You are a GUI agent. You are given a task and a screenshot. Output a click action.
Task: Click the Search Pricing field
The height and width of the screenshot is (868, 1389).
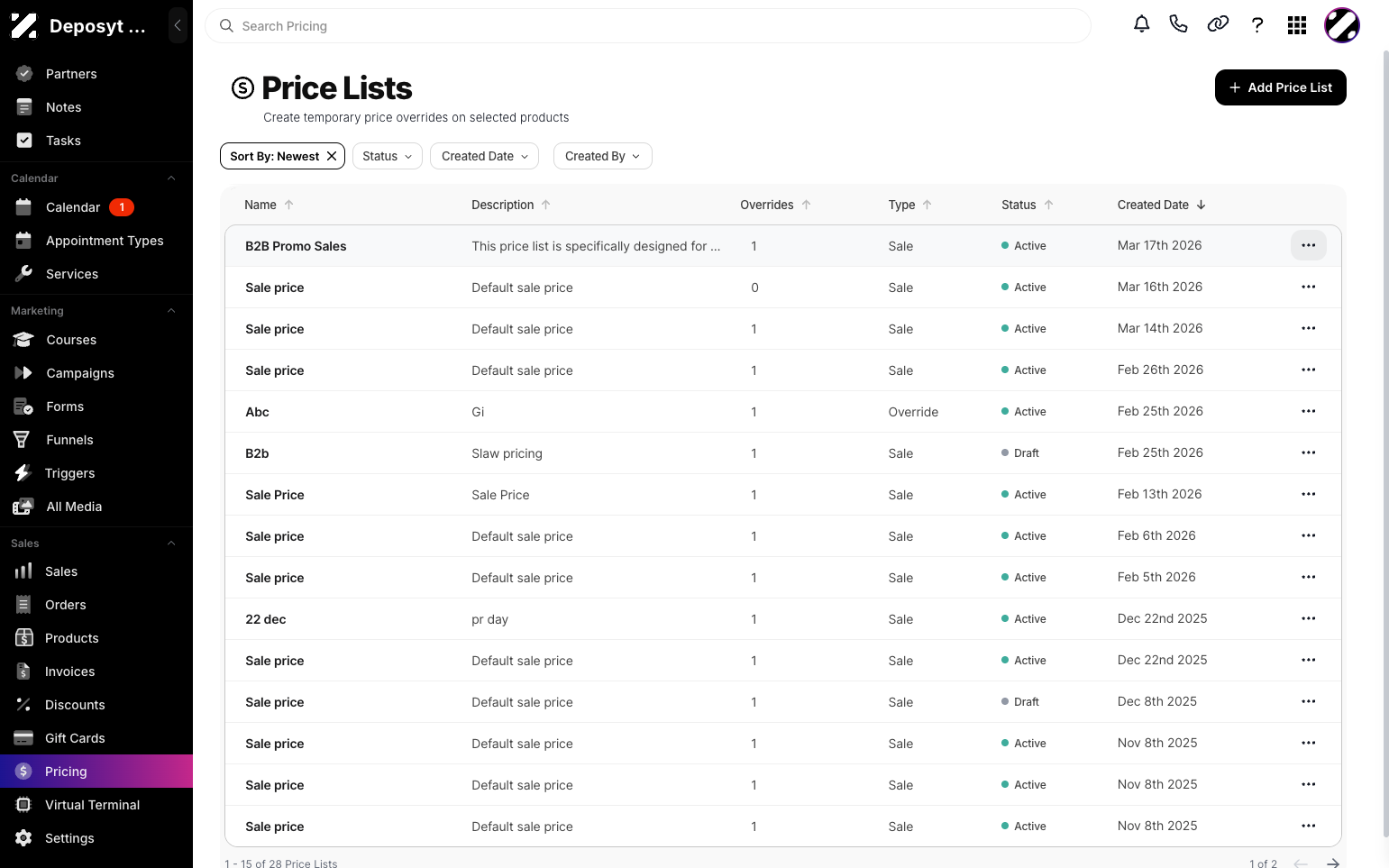pyautogui.click(x=648, y=26)
